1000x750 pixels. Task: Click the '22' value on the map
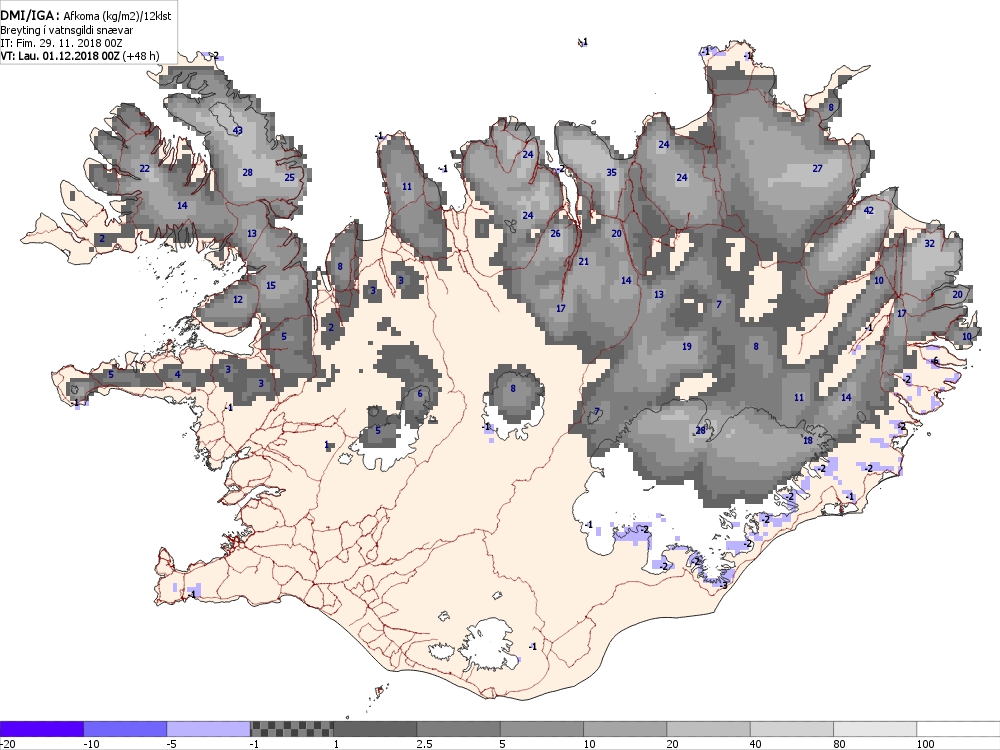point(145,168)
